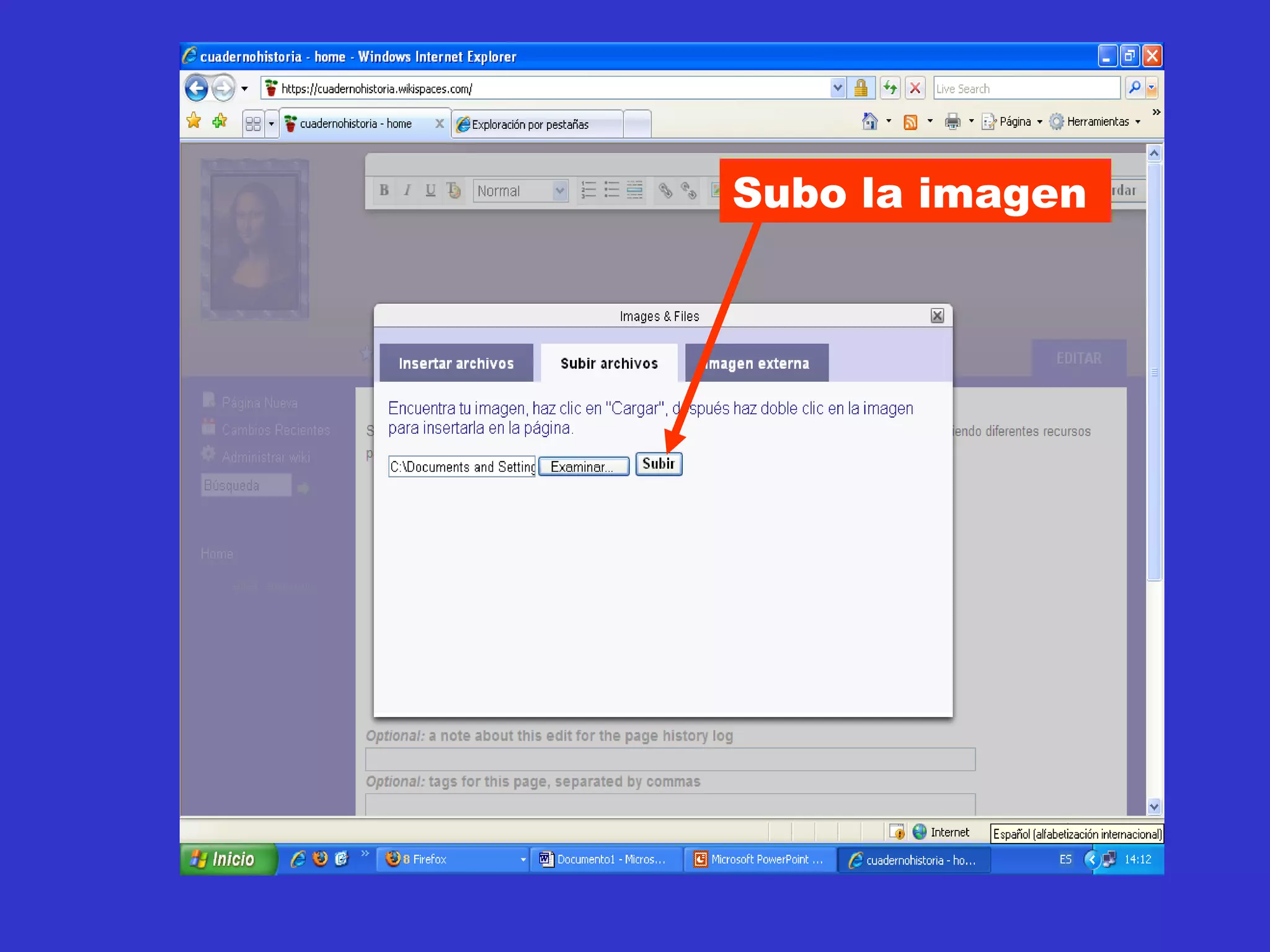Expand the Home button dropdown arrow

click(x=889, y=121)
